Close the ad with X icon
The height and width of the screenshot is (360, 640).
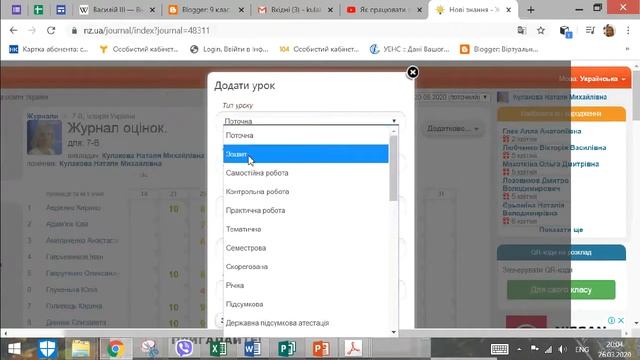621,320
